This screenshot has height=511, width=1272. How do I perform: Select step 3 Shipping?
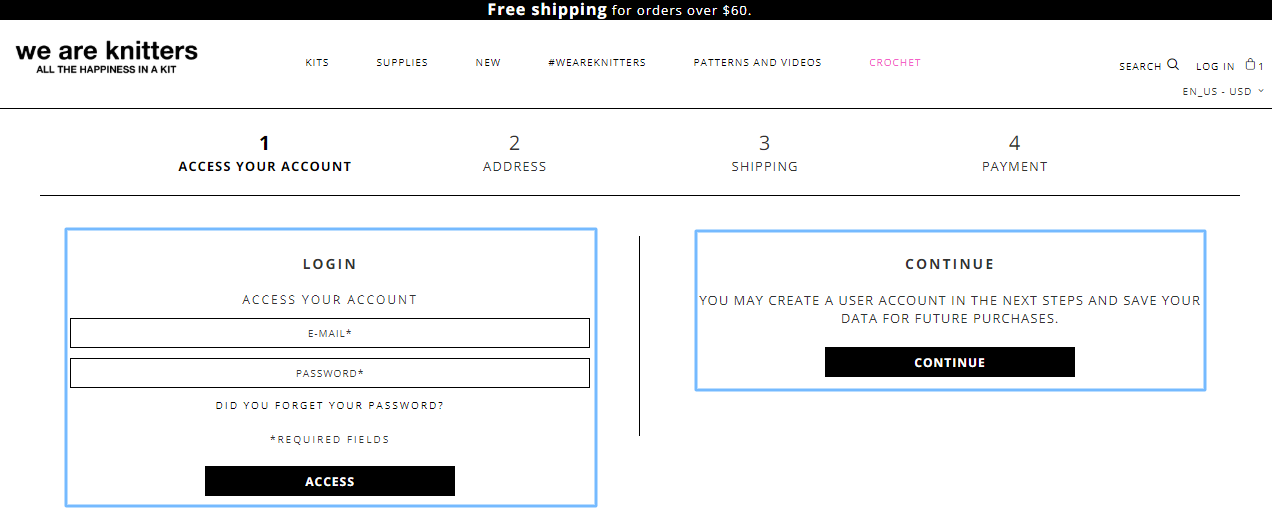tap(765, 154)
